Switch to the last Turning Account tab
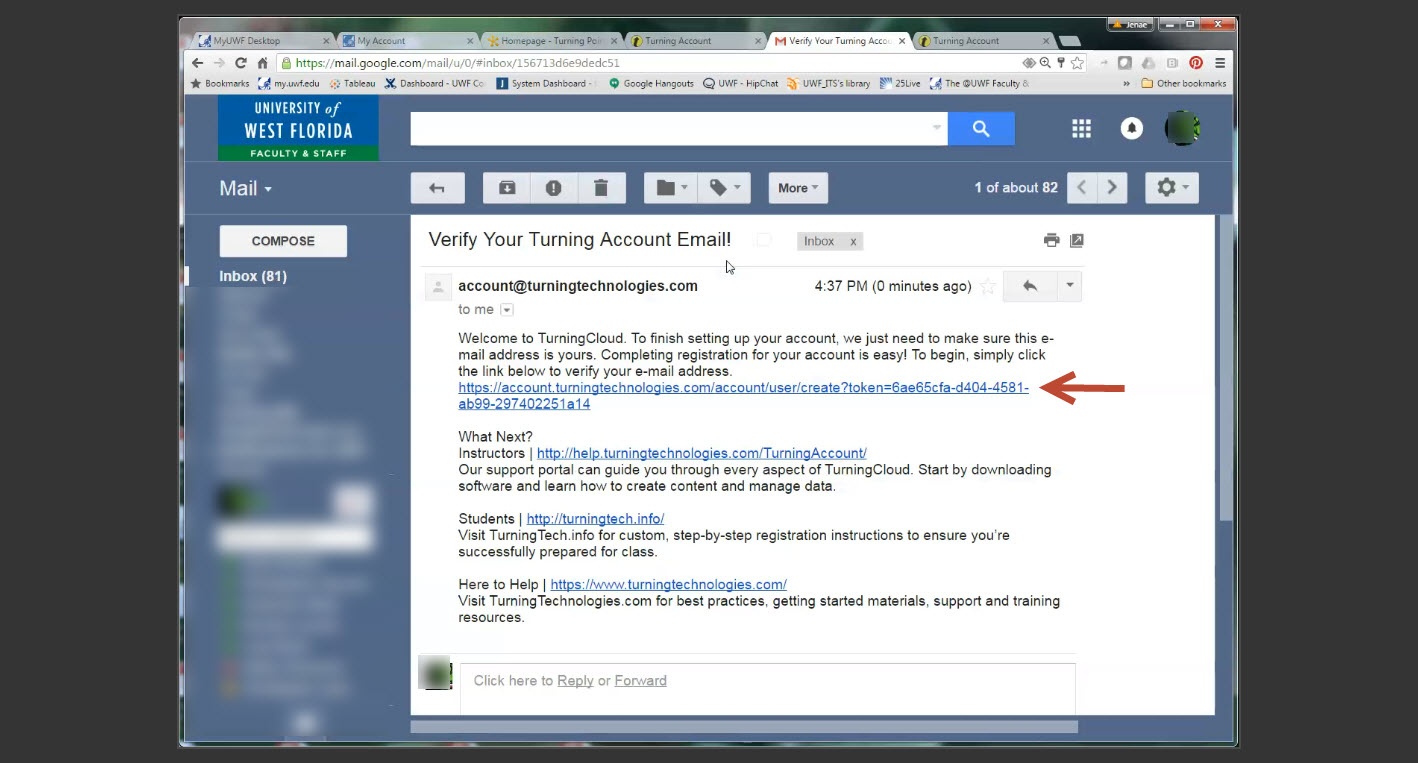This screenshot has width=1418, height=763. click(x=983, y=41)
